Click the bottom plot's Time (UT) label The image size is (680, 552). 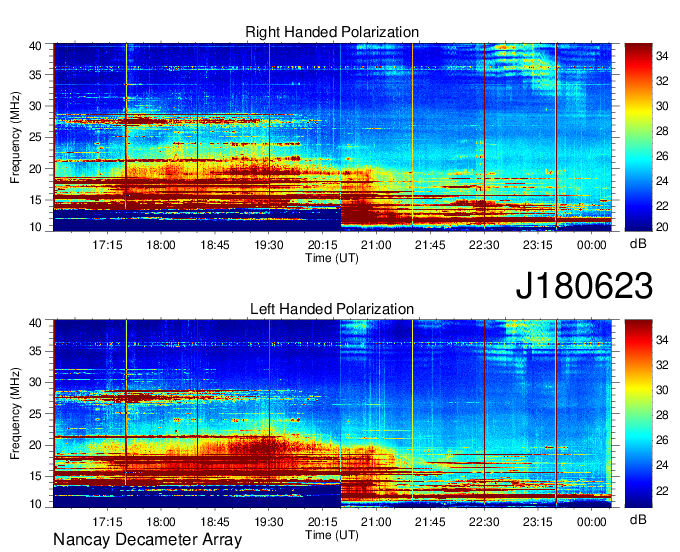coord(332,535)
